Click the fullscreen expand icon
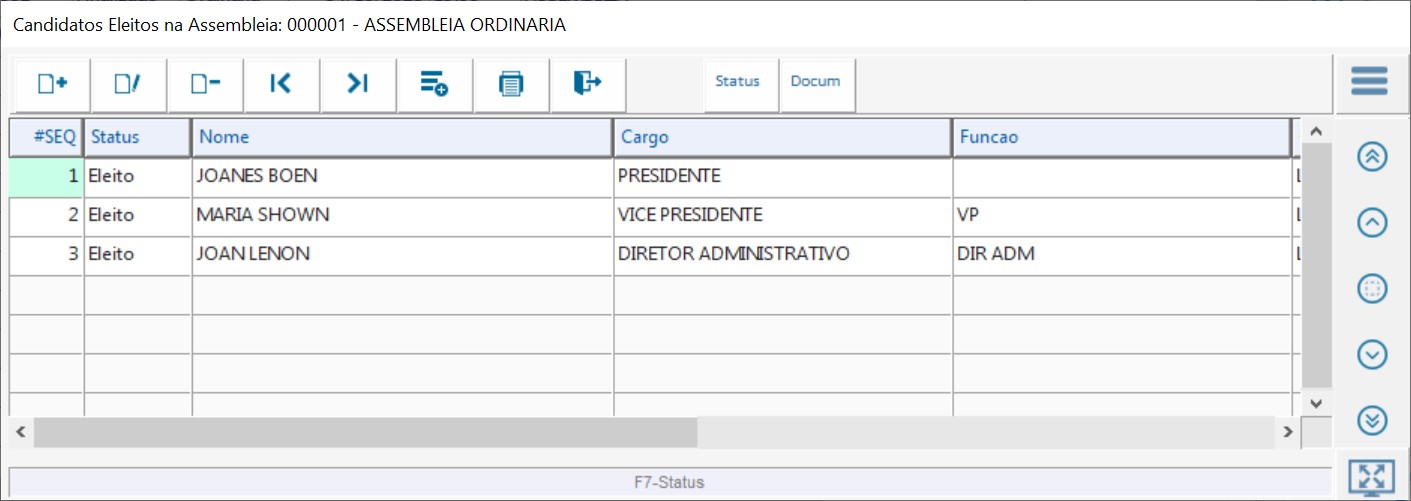 [x=1371, y=478]
